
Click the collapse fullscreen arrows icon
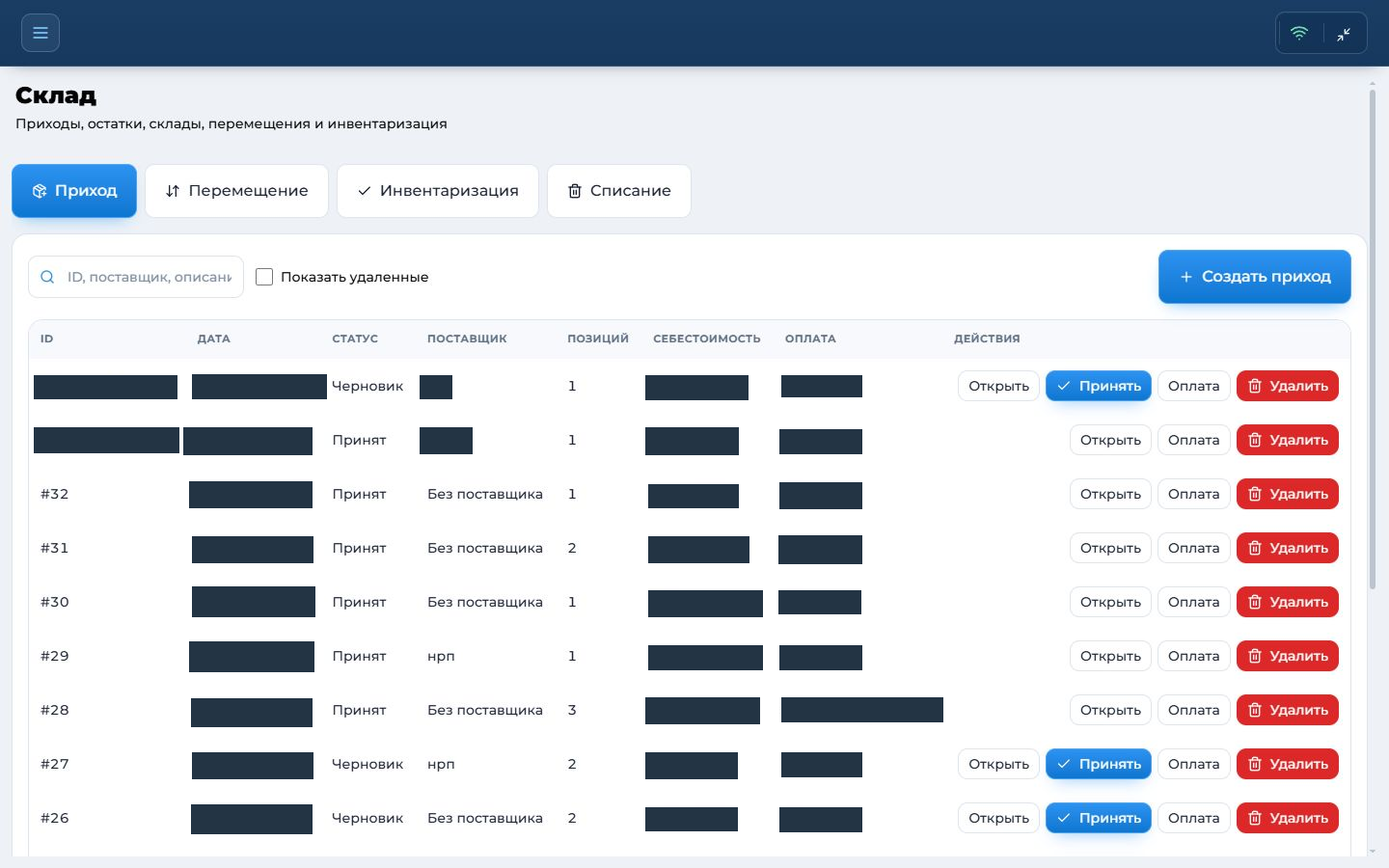click(1344, 34)
